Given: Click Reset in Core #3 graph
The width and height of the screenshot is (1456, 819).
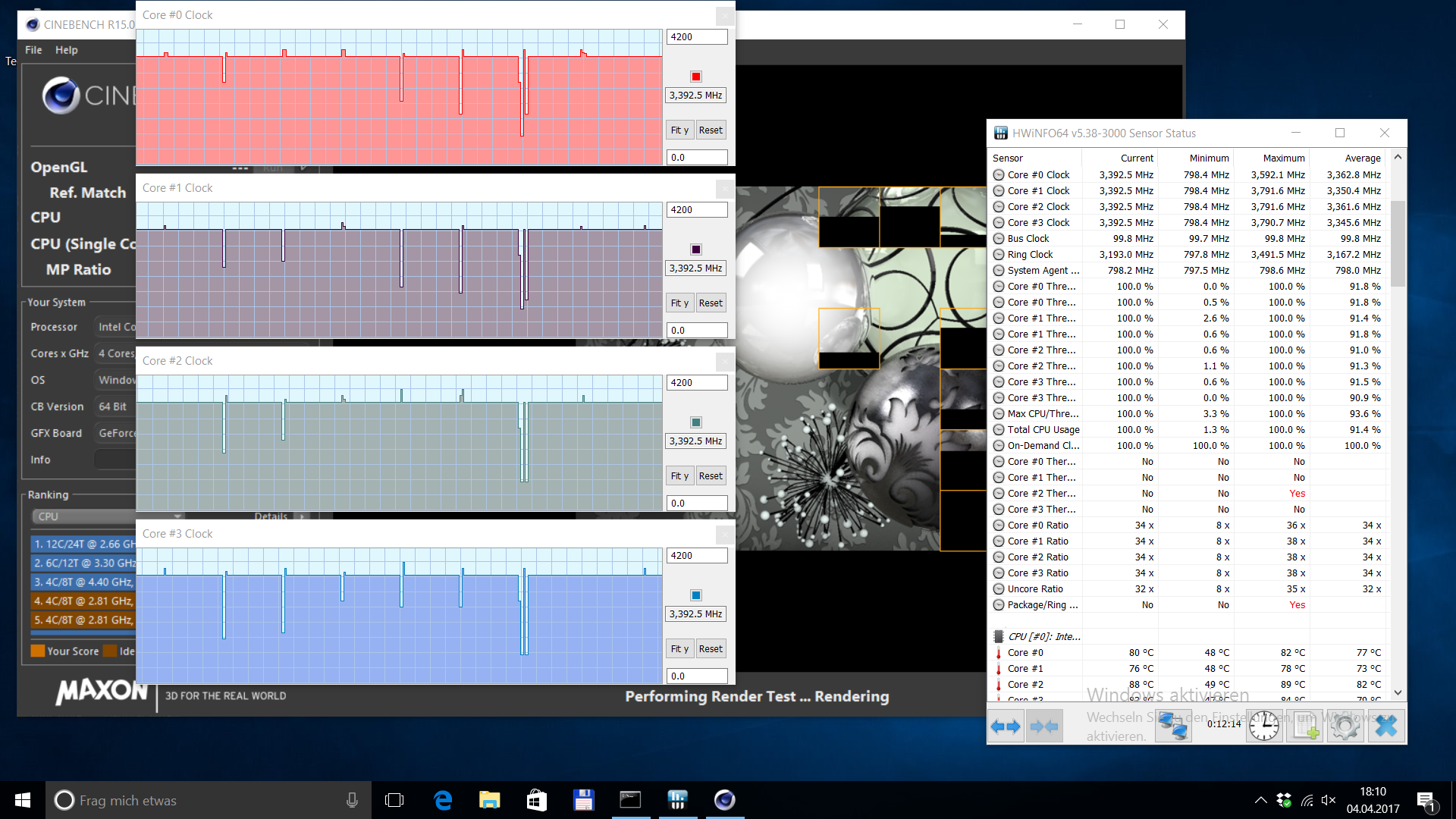Looking at the screenshot, I should coord(711,649).
